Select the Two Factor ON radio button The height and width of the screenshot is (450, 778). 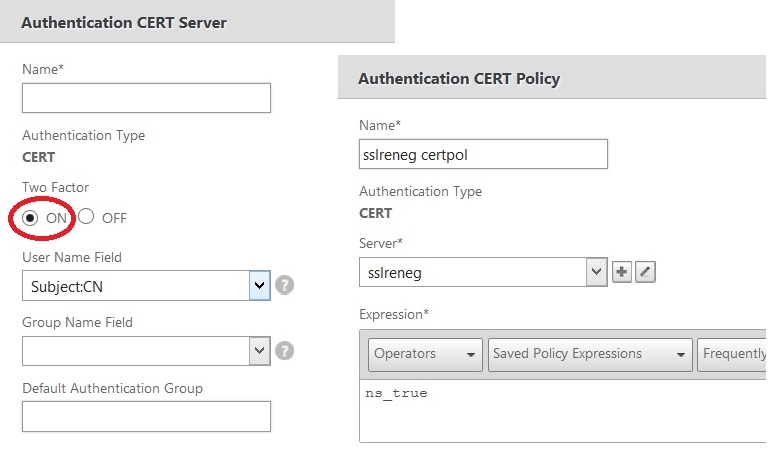tap(31, 217)
